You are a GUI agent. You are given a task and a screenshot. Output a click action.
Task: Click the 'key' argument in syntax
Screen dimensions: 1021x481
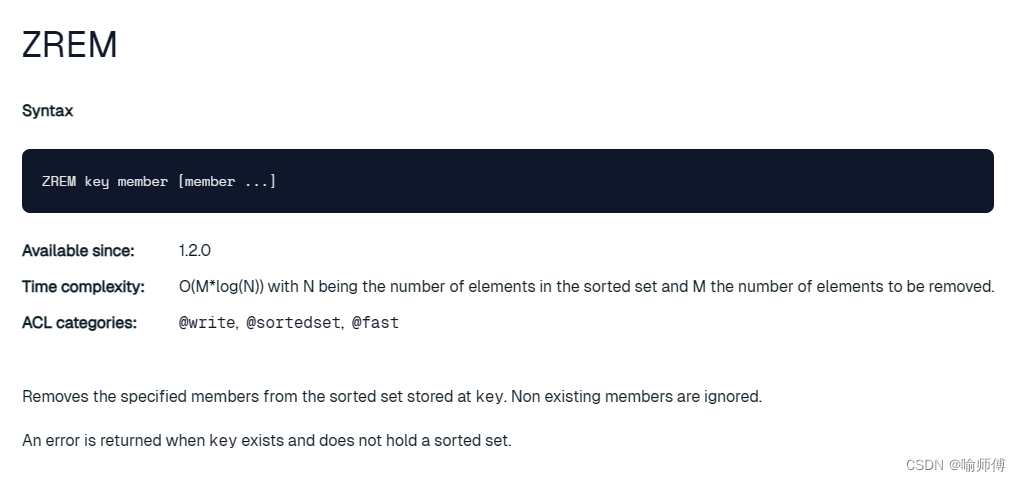96,182
